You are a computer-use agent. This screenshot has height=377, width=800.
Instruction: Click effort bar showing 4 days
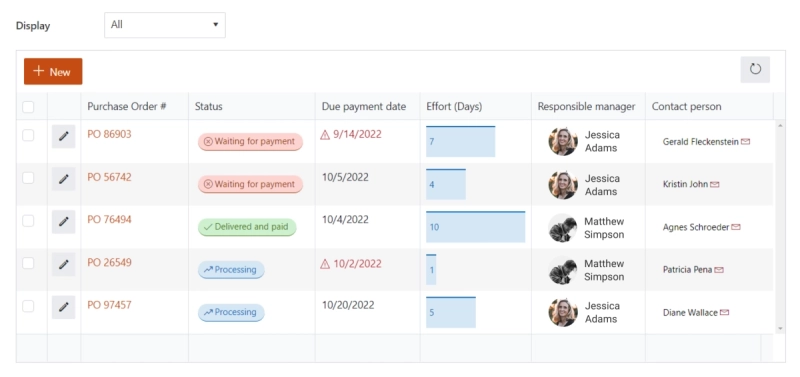pyautogui.click(x=446, y=184)
